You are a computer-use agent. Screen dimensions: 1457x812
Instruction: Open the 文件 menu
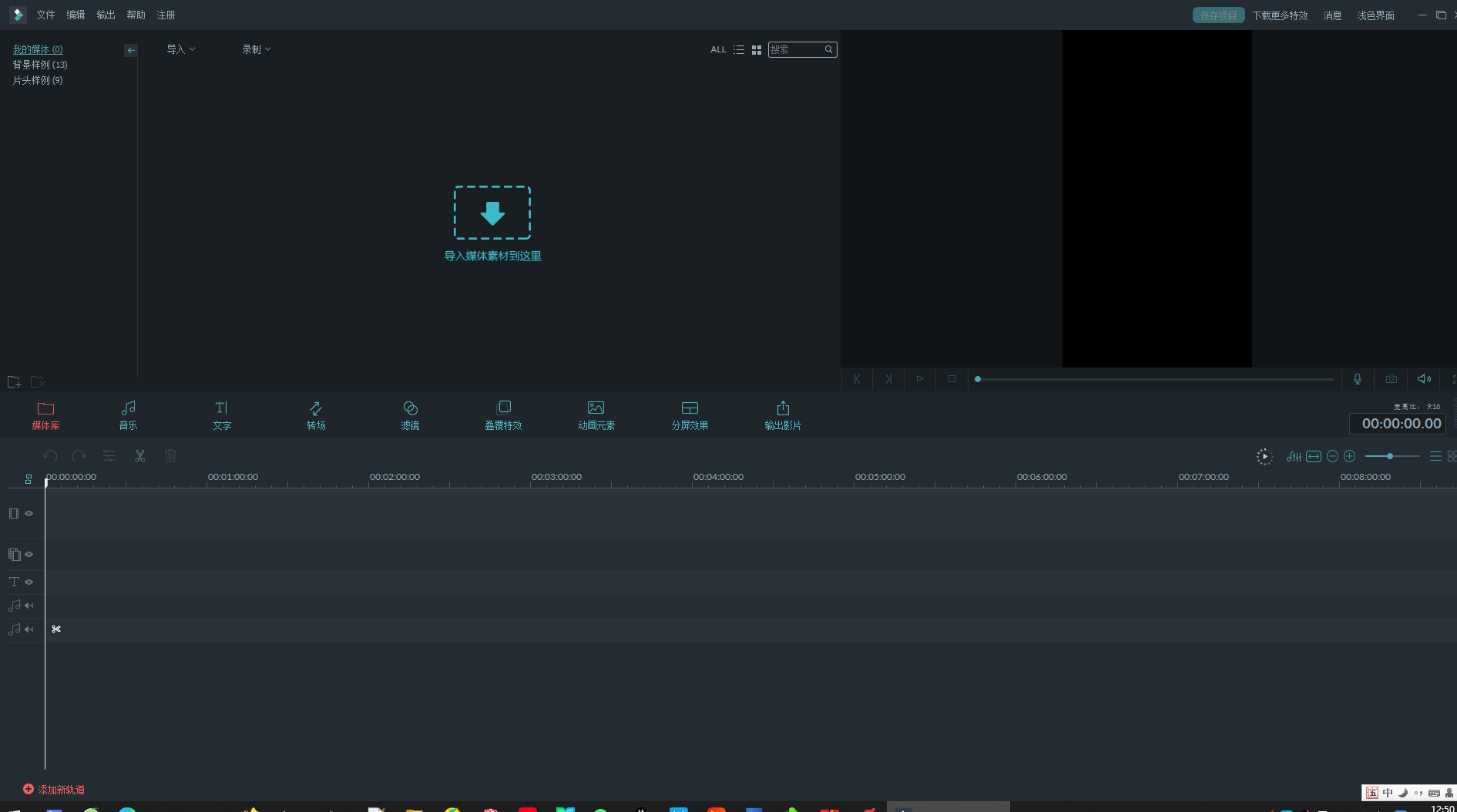[x=45, y=15]
